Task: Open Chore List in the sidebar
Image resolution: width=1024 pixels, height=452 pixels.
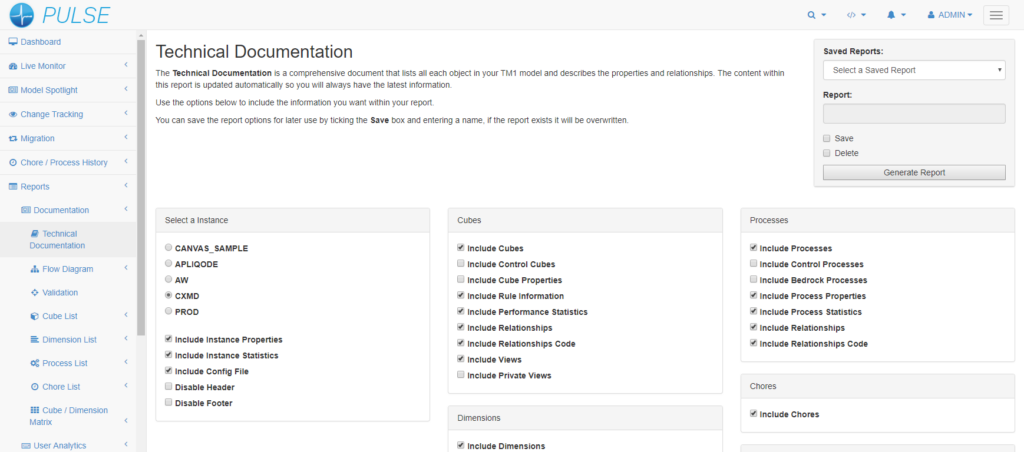Action: pyautogui.click(x=61, y=386)
